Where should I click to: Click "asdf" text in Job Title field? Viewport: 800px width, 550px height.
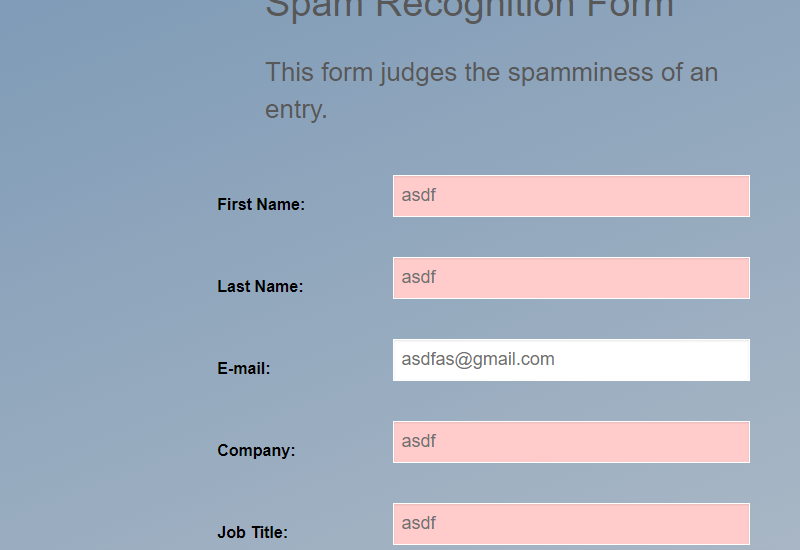click(x=419, y=524)
